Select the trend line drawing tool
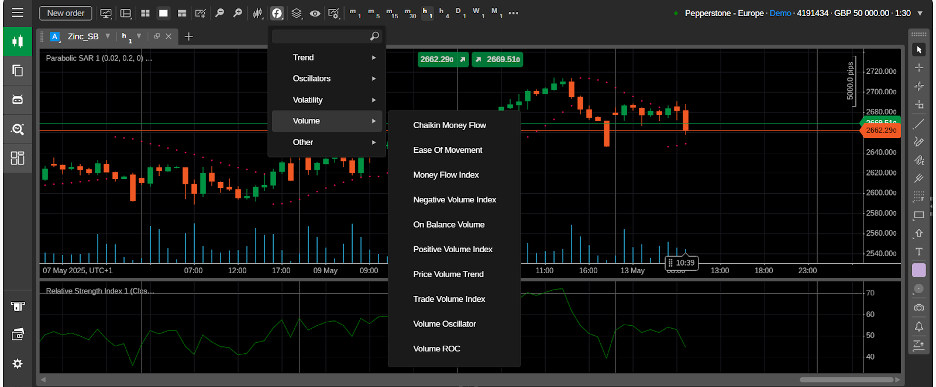The height and width of the screenshot is (387, 936). click(919, 124)
